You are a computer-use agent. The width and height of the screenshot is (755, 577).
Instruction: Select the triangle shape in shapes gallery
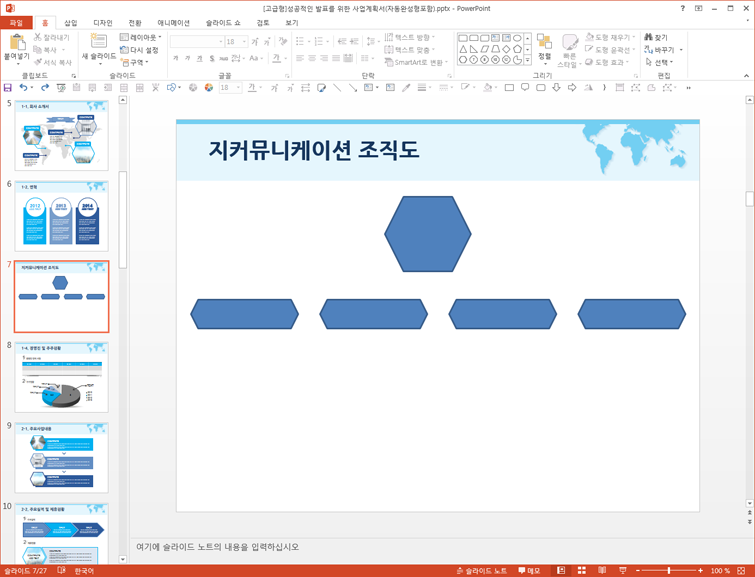(463, 49)
